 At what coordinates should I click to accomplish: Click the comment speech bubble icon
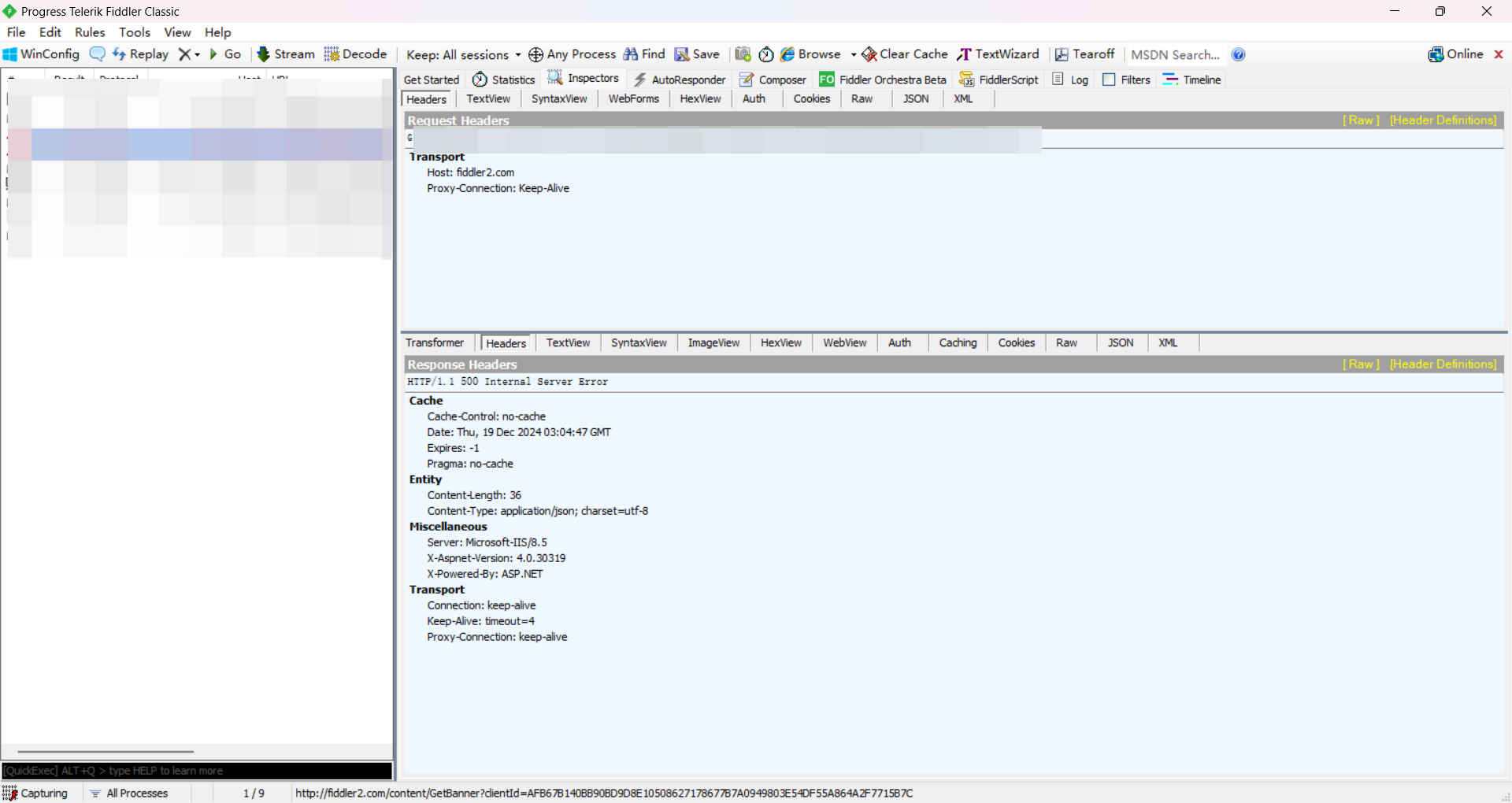pyautogui.click(x=98, y=54)
